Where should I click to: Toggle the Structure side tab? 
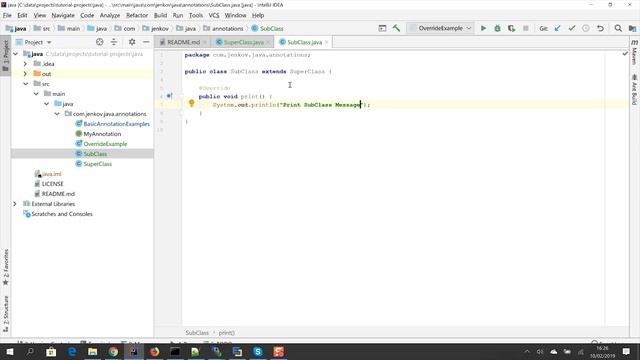(x=5, y=313)
